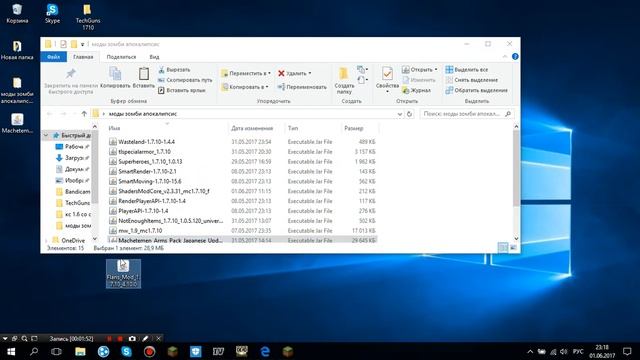Select file Superheroes_1.7.10_1.0.13

click(x=242, y=162)
